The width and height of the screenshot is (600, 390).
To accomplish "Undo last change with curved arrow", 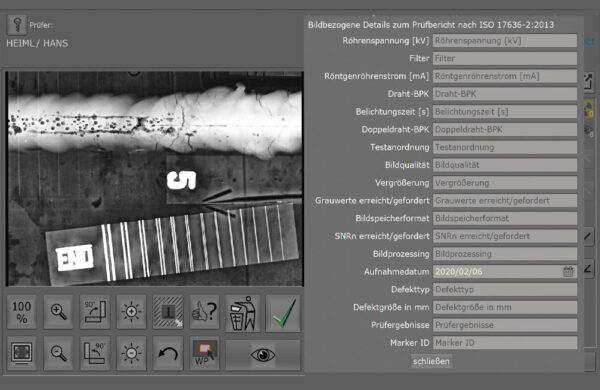I will (x=168, y=353).
